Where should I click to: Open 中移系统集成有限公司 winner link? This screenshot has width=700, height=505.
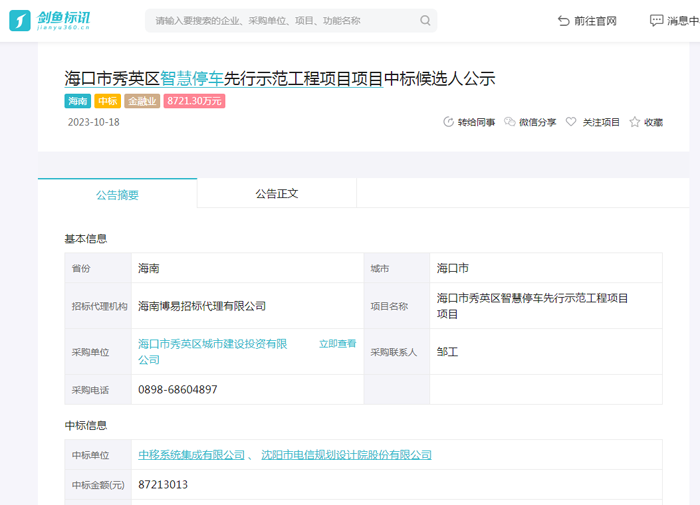click(192, 455)
